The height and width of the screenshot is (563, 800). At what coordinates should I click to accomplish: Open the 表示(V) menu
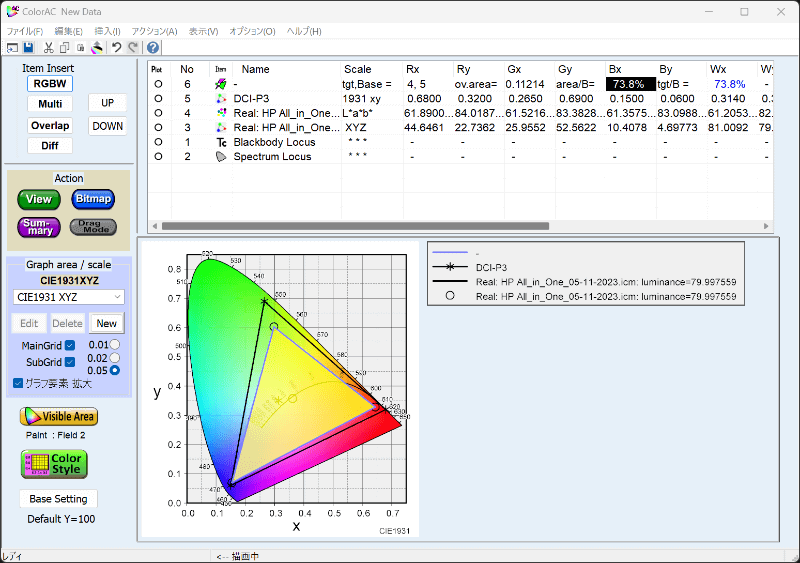click(203, 31)
